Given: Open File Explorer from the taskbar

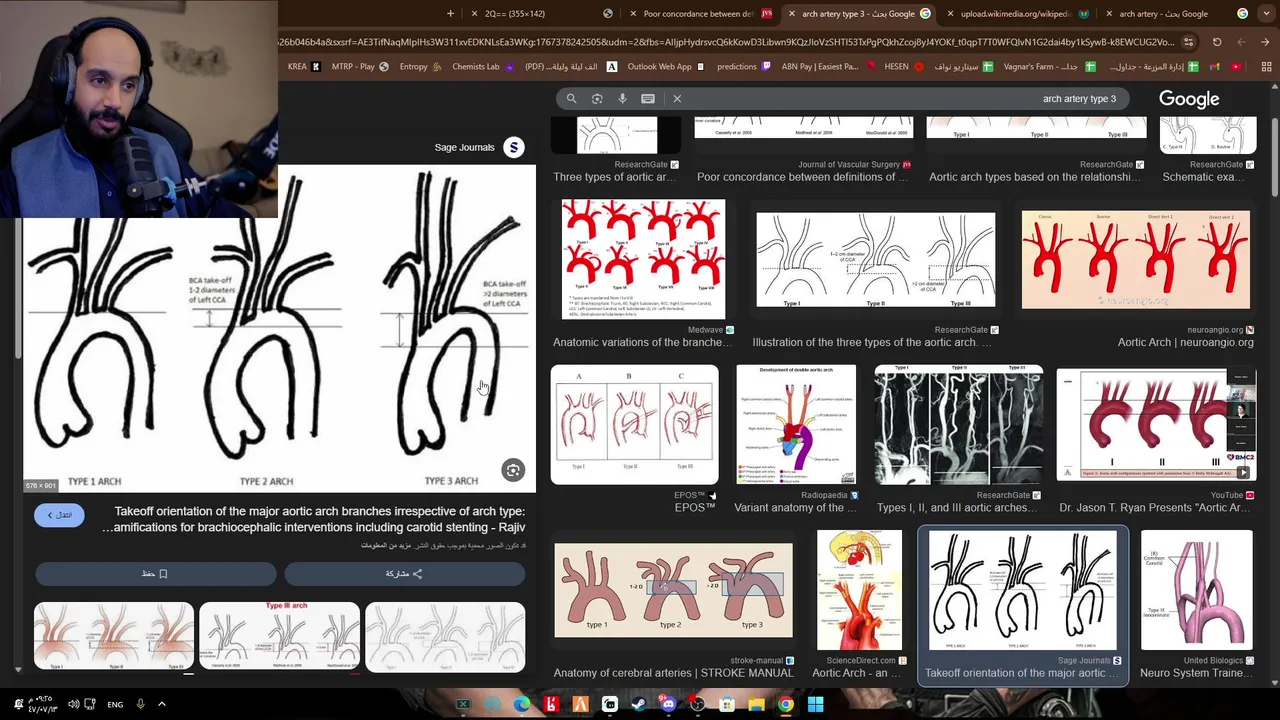Looking at the screenshot, I should point(757,704).
